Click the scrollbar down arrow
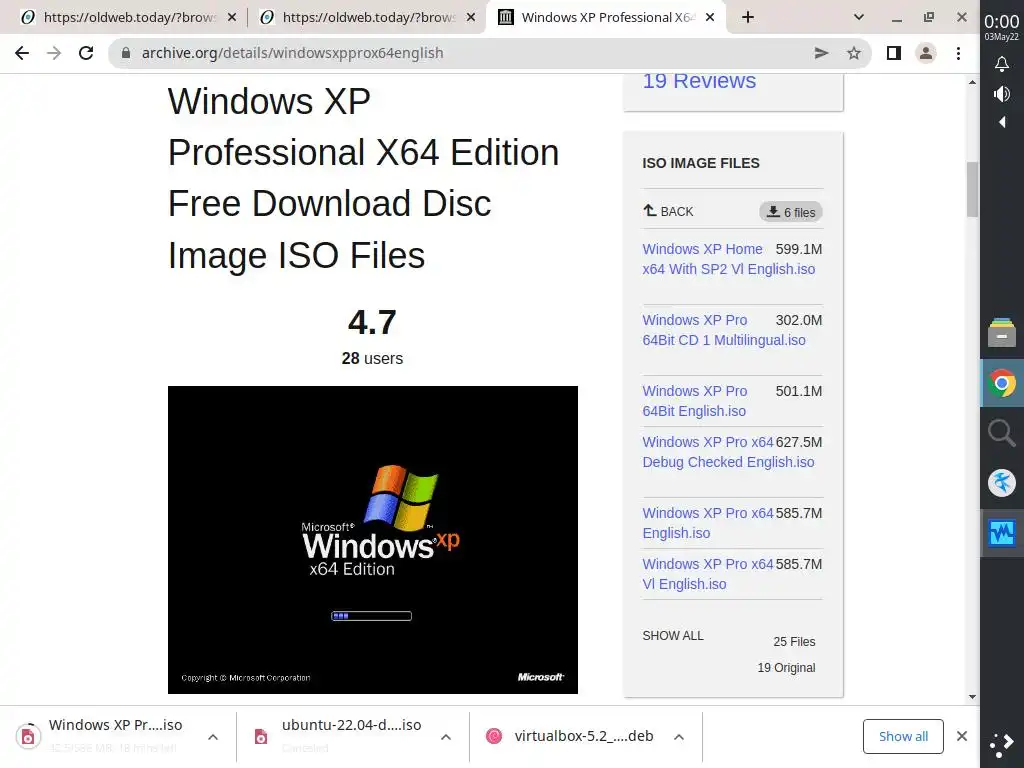 point(972,697)
